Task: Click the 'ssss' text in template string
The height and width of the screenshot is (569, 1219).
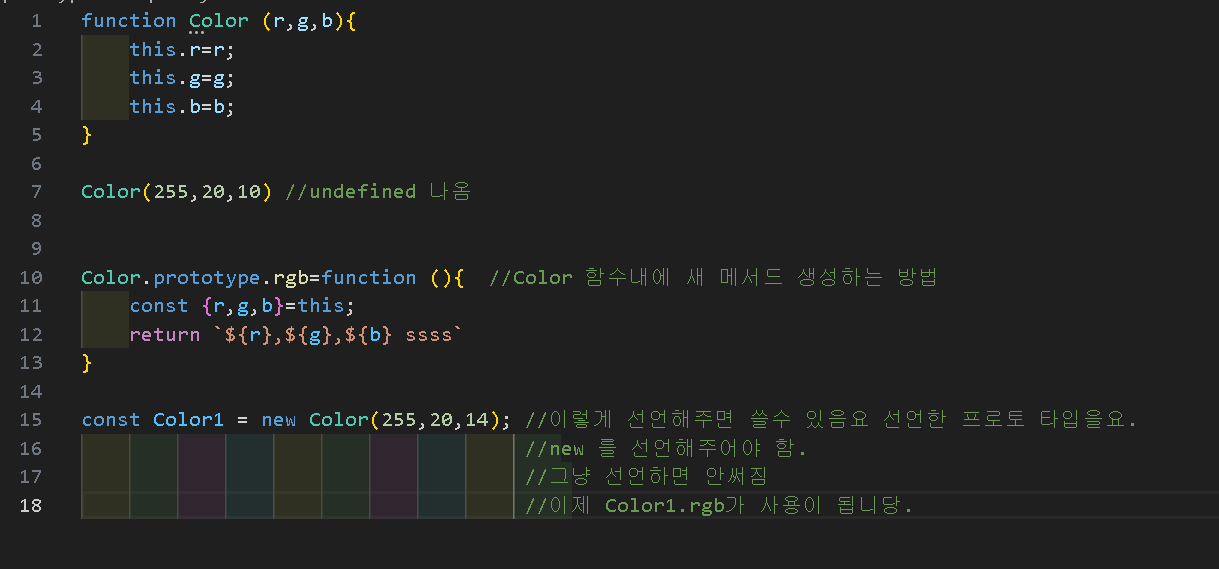Action: point(429,335)
